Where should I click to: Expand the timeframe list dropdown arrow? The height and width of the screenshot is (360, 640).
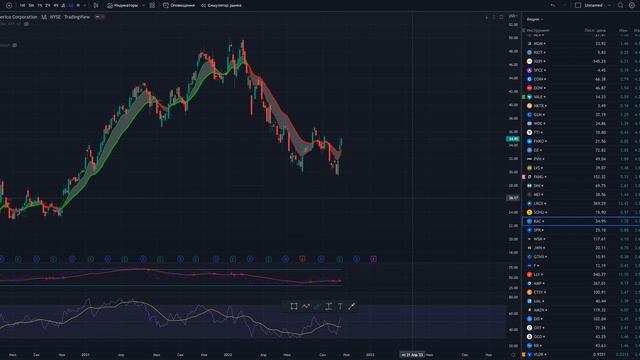tap(85, 5)
